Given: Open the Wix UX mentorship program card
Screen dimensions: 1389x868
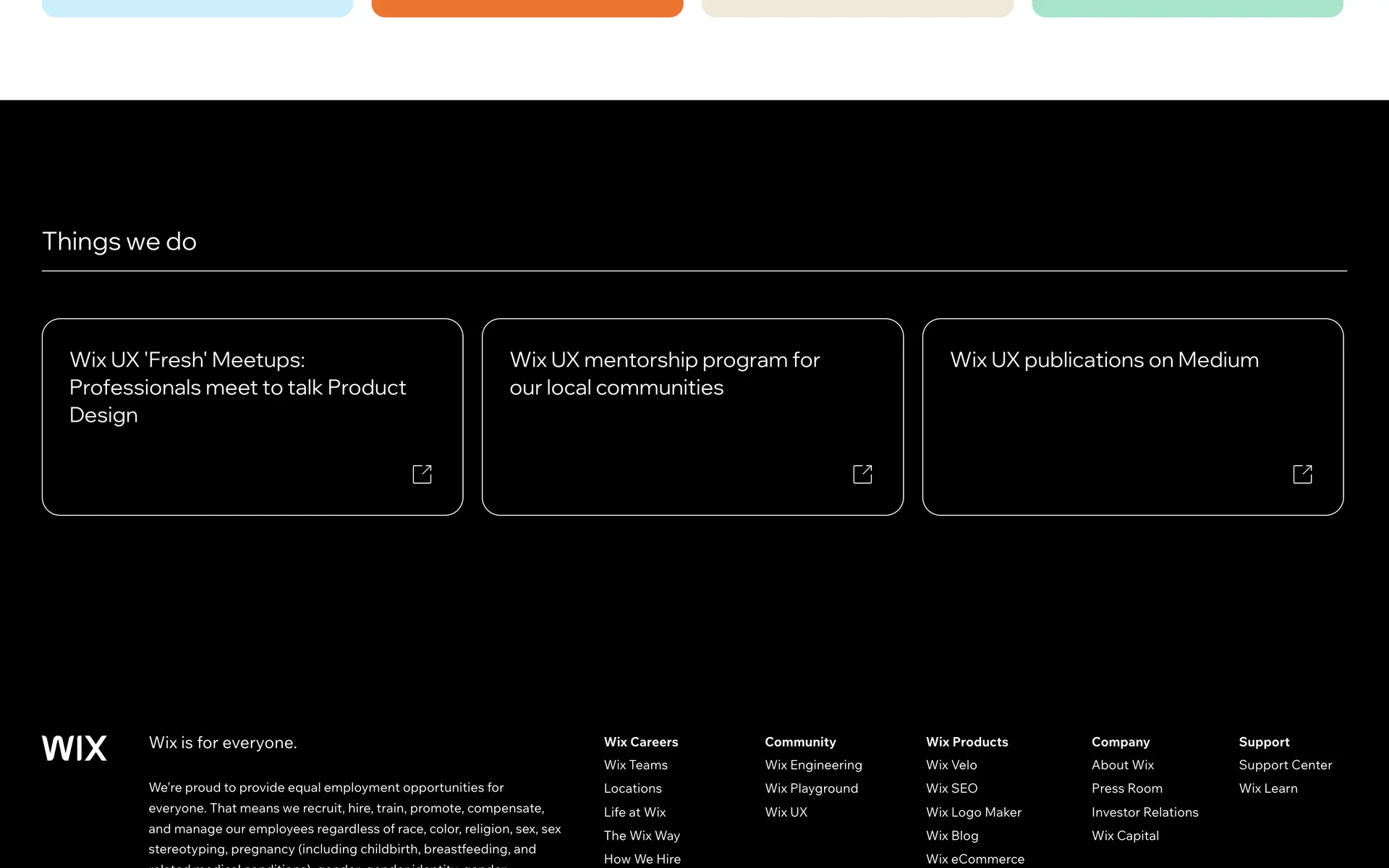Looking at the screenshot, I should pyautogui.click(x=664, y=373).
